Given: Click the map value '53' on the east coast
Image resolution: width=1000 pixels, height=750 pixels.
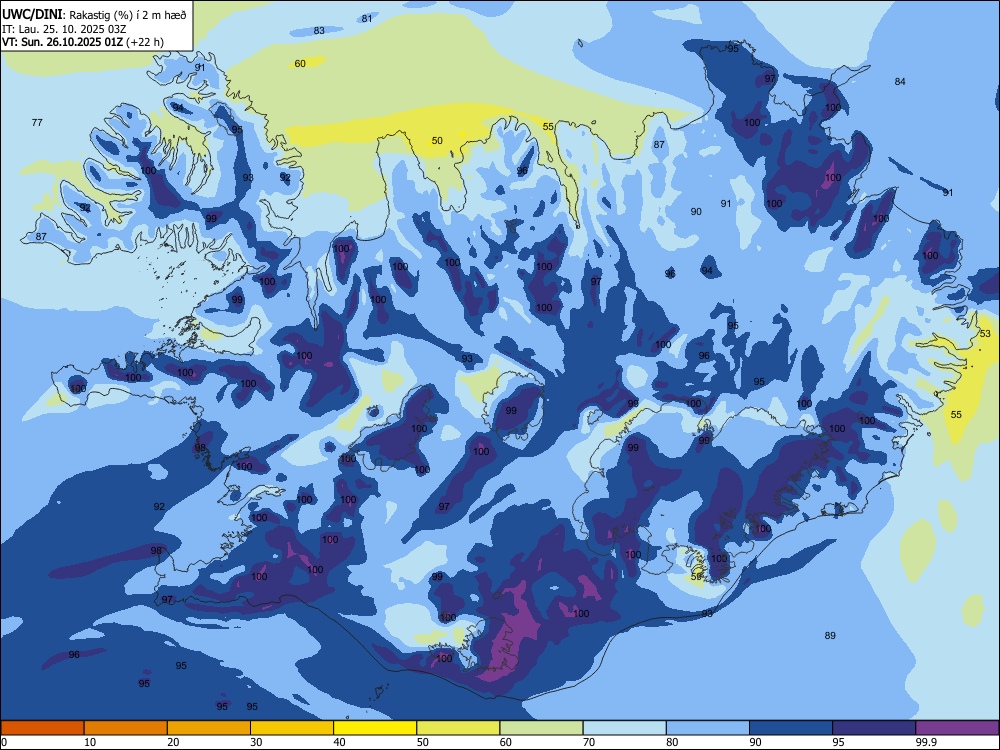Looking at the screenshot, I should 985,334.
